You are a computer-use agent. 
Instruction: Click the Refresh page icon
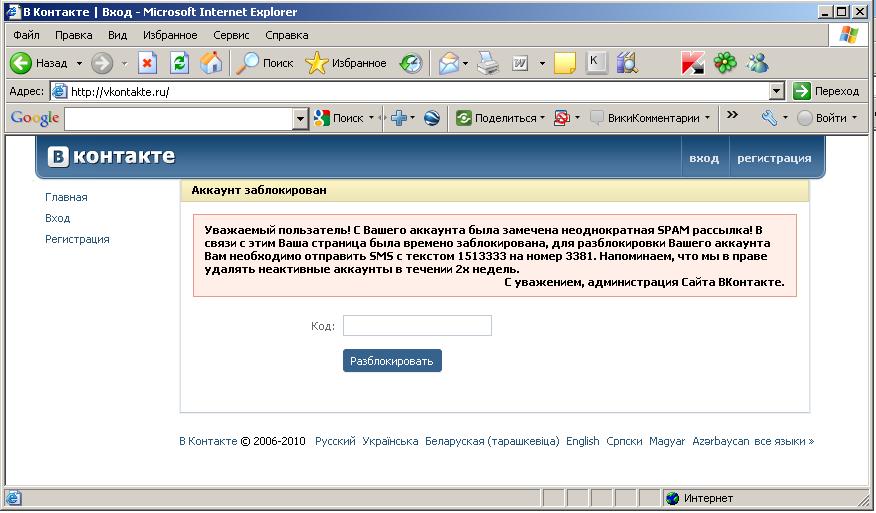[x=179, y=63]
